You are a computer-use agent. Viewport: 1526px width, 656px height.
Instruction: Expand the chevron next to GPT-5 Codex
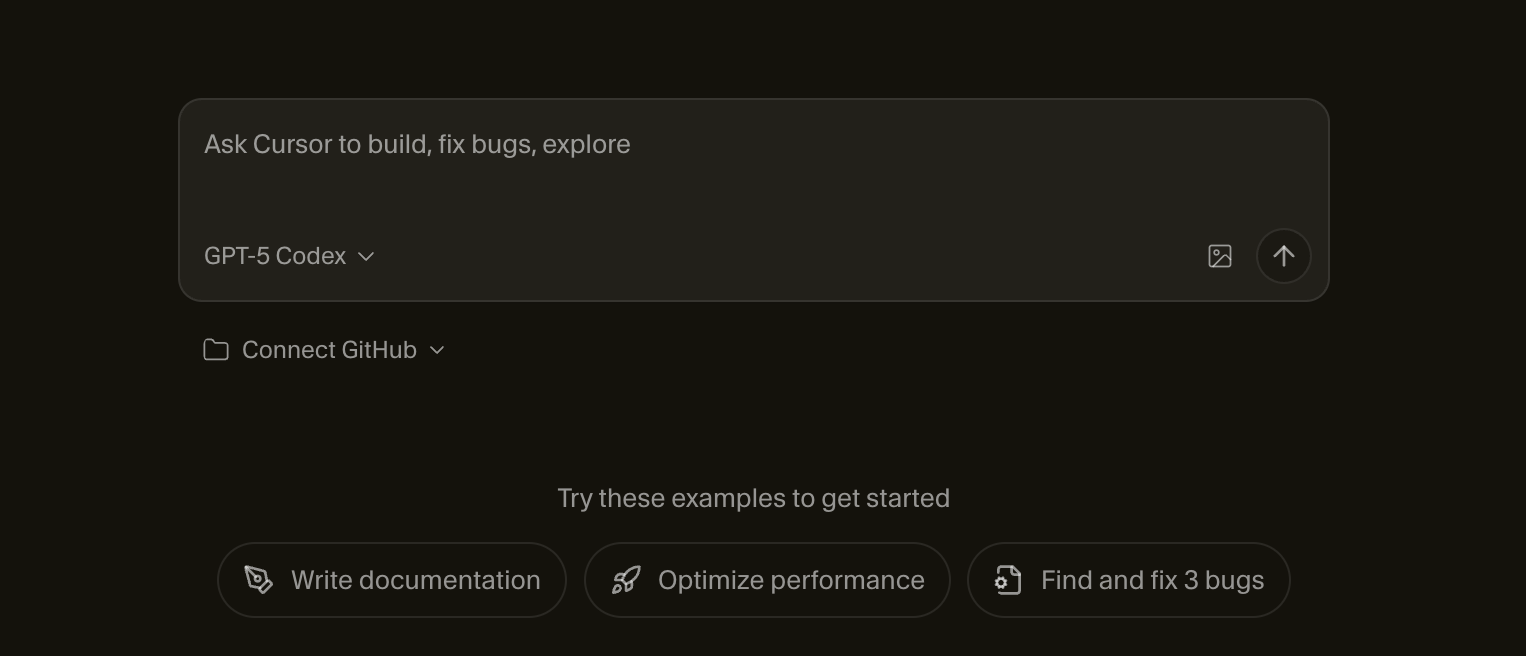click(x=366, y=256)
